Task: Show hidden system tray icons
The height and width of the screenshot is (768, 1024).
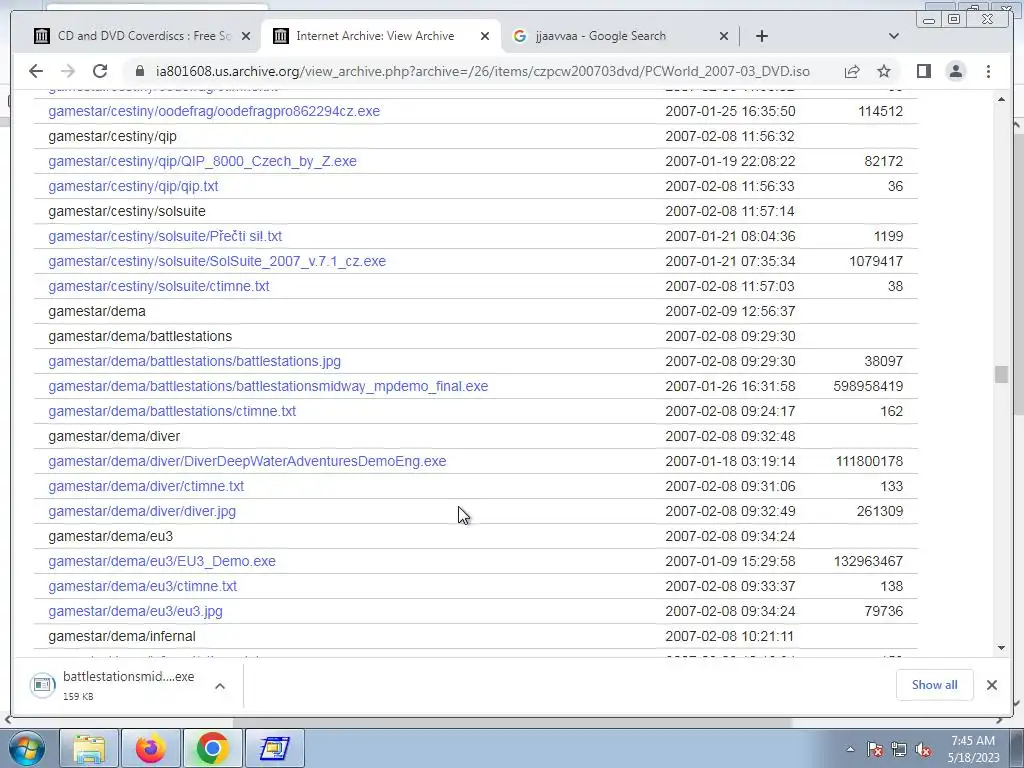Action: pyautogui.click(x=850, y=749)
